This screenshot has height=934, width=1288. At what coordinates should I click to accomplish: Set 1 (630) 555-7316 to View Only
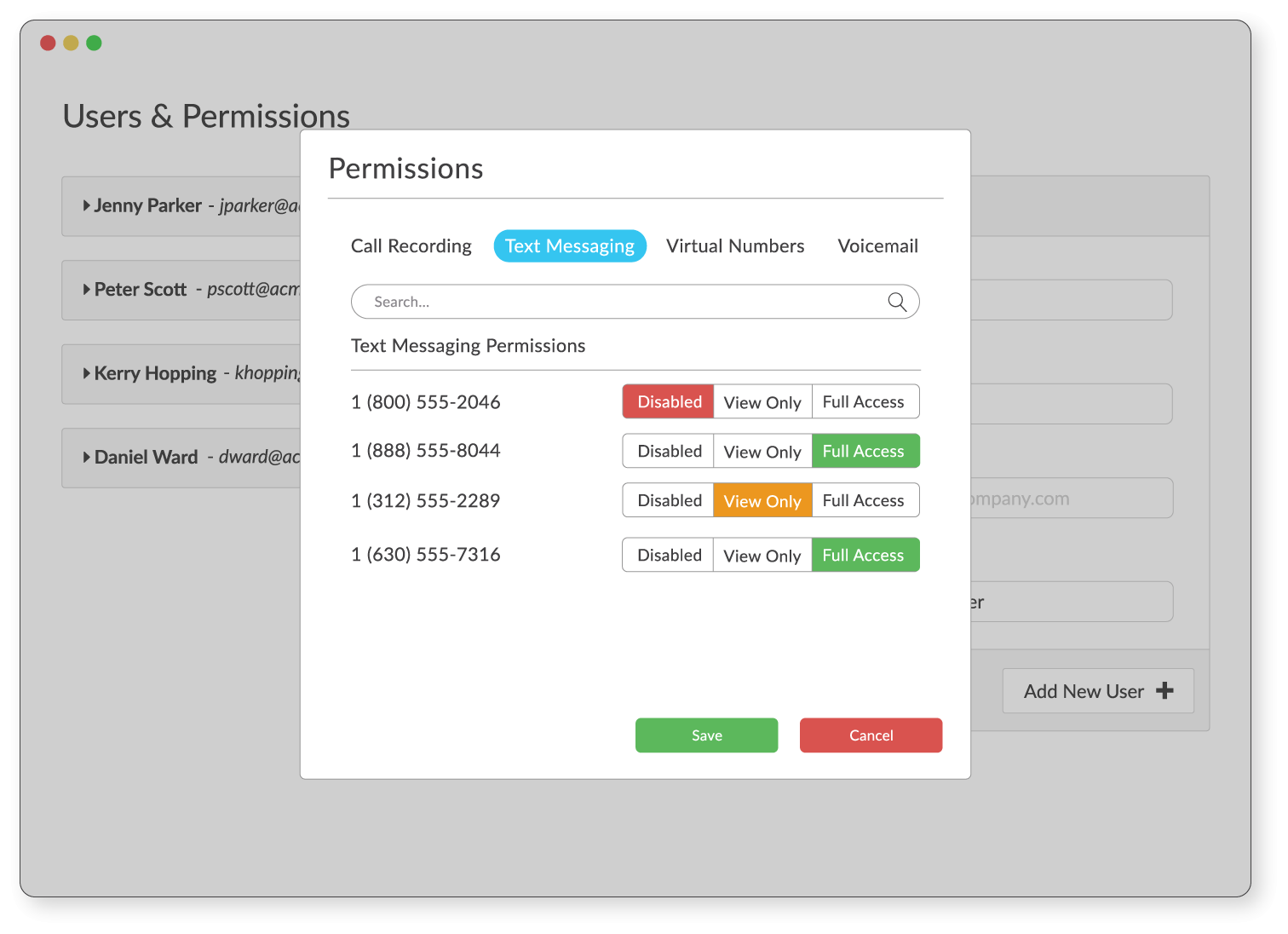pos(762,555)
